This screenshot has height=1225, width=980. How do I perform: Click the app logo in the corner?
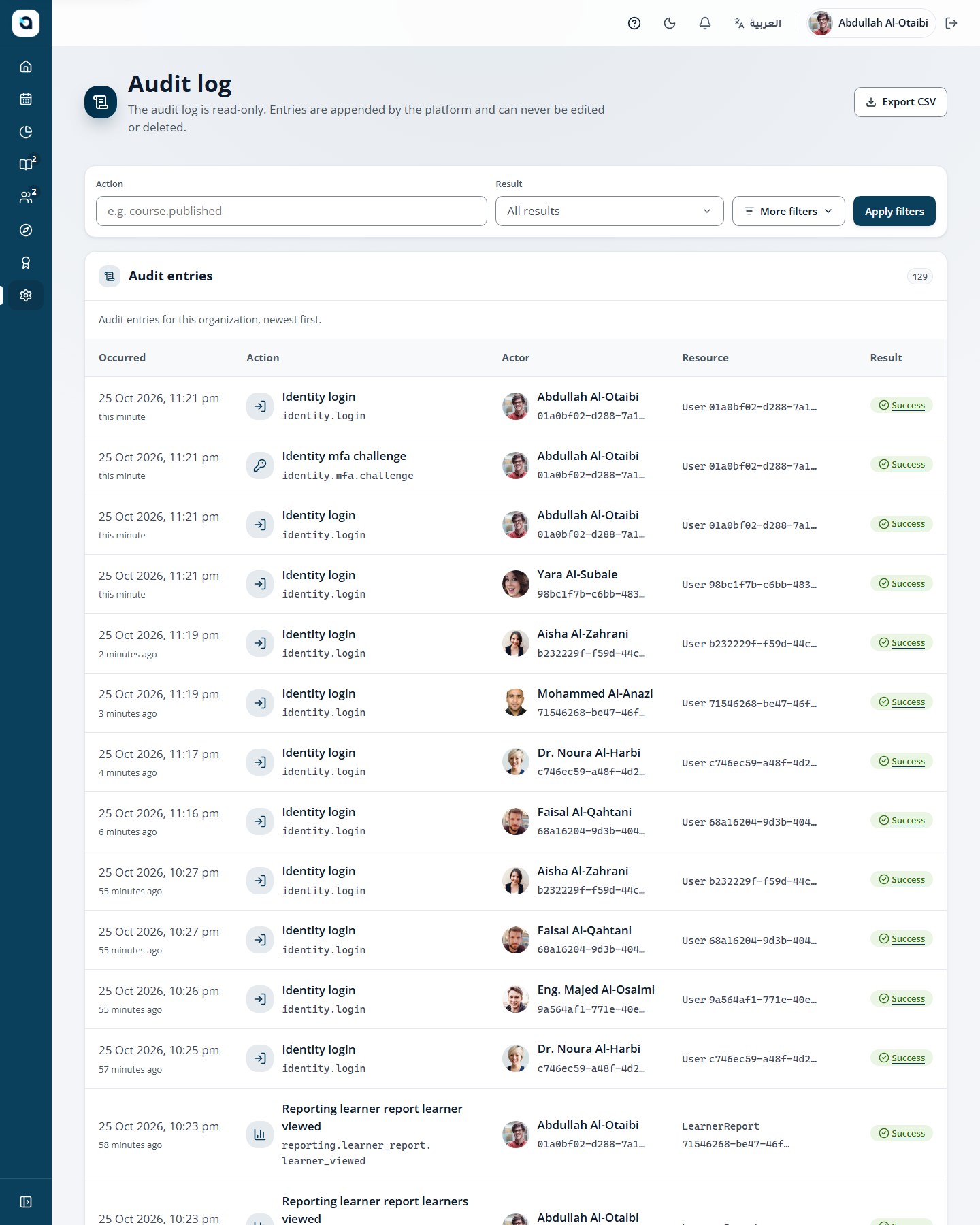tap(26, 23)
